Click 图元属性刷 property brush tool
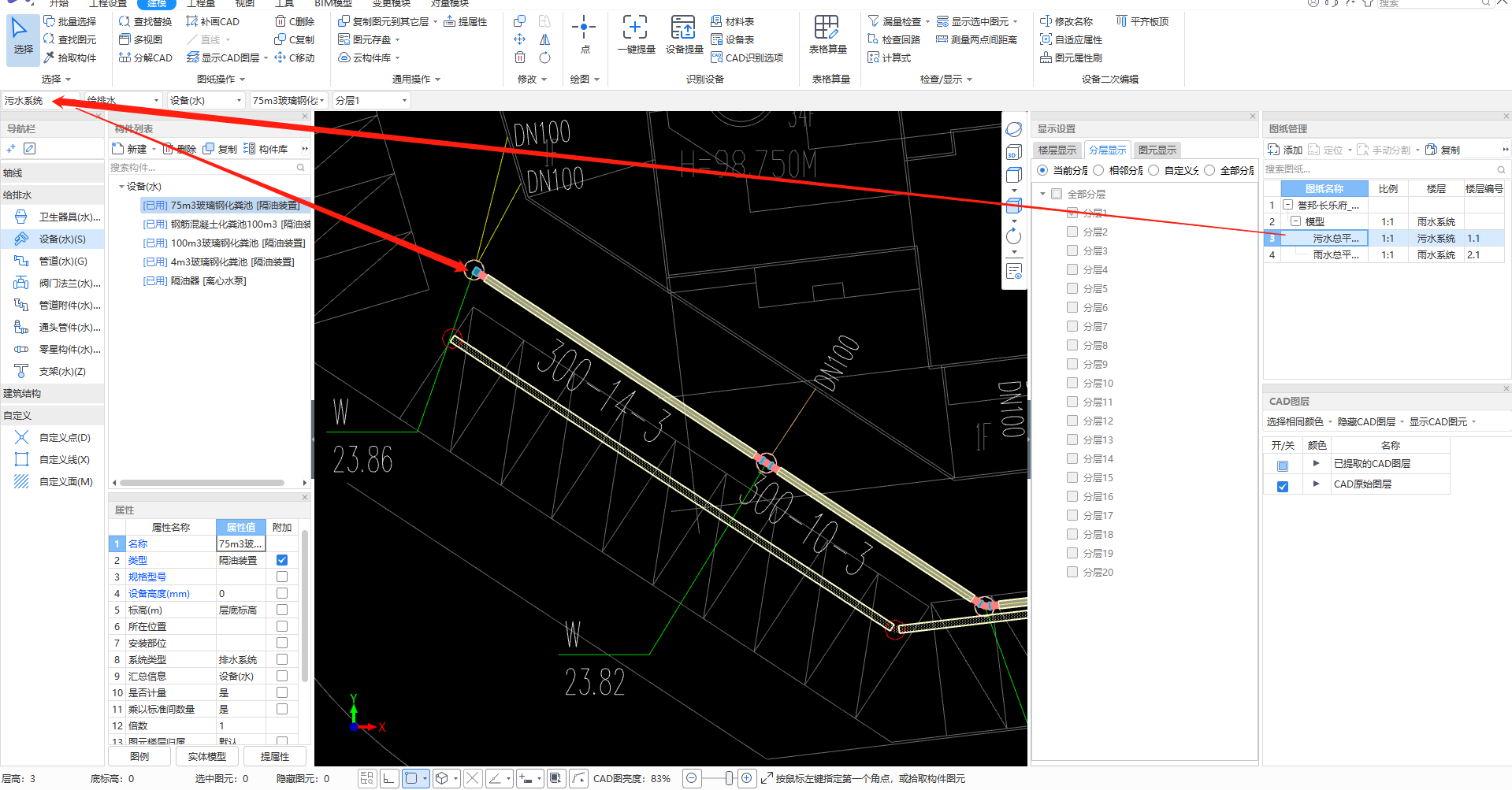The image size is (1512, 790). 1071,57
